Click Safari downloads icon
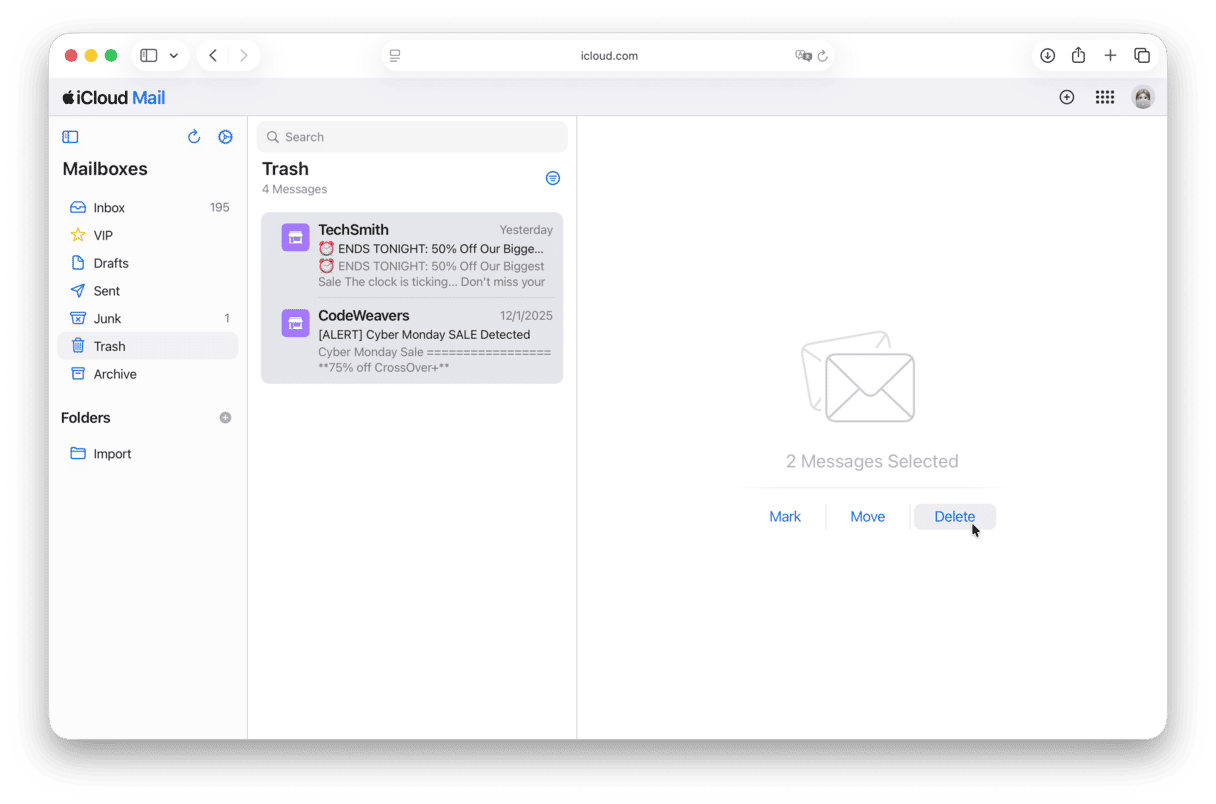Image resolution: width=1216 pixels, height=804 pixels. click(1047, 56)
